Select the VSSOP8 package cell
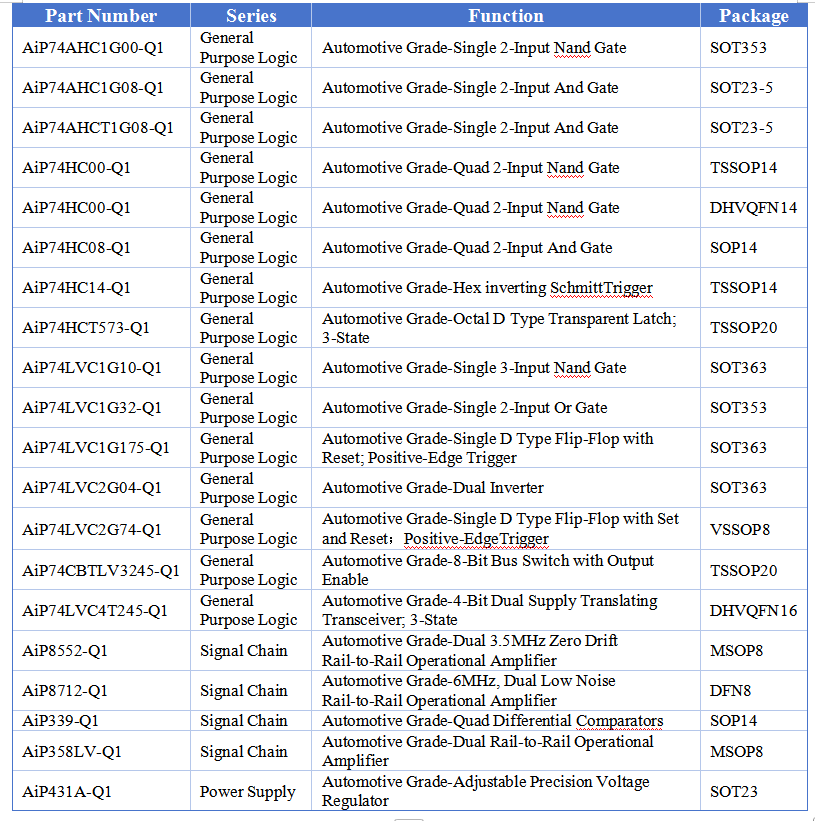 tap(740, 529)
